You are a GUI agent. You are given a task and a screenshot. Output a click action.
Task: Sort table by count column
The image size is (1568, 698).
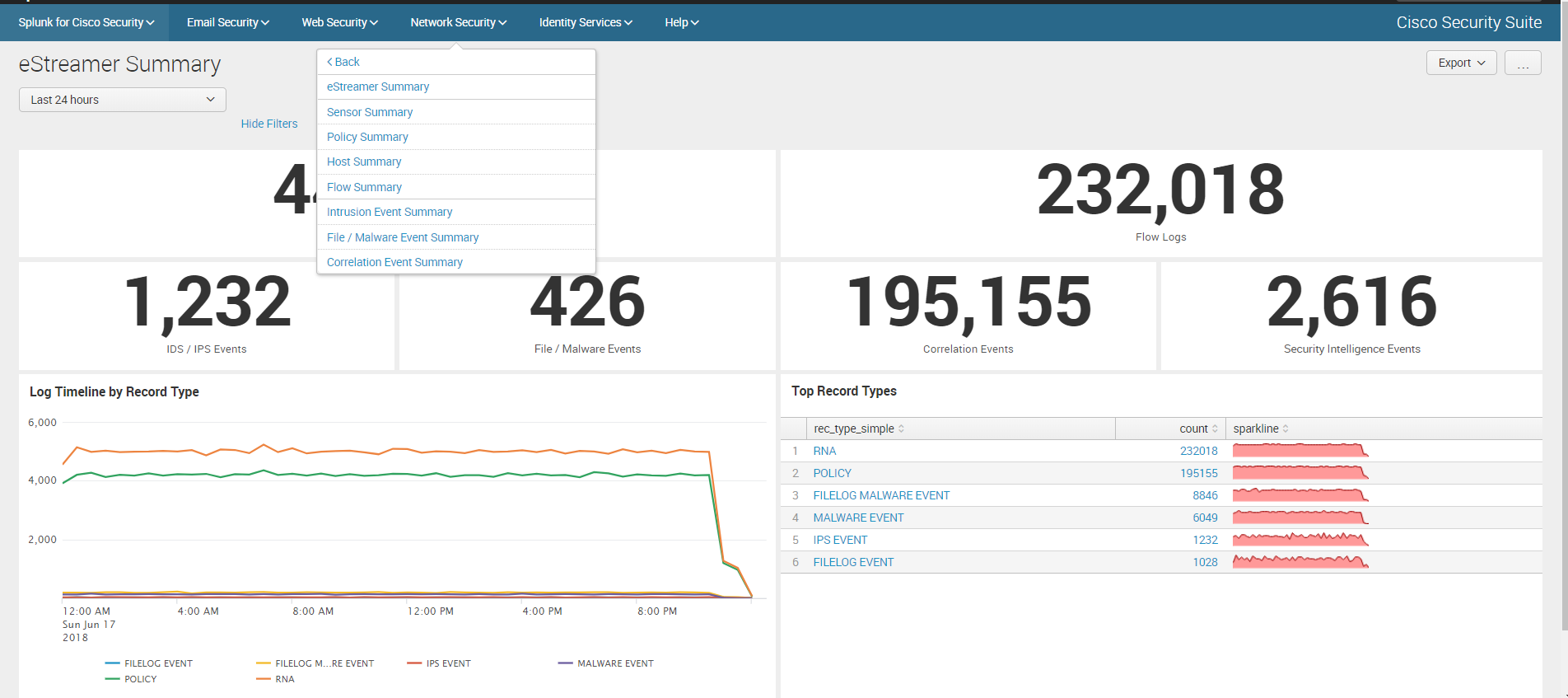pyautogui.click(x=1198, y=429)
